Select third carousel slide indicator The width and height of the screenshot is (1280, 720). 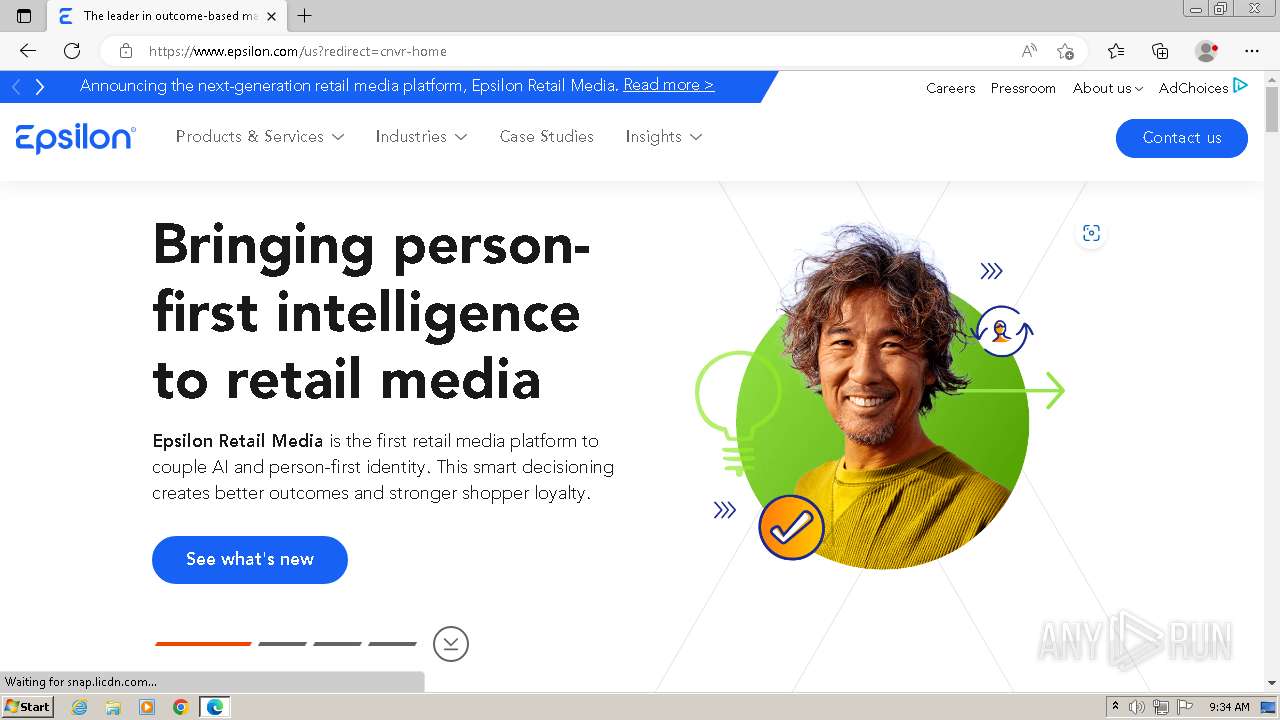(337, 644)
